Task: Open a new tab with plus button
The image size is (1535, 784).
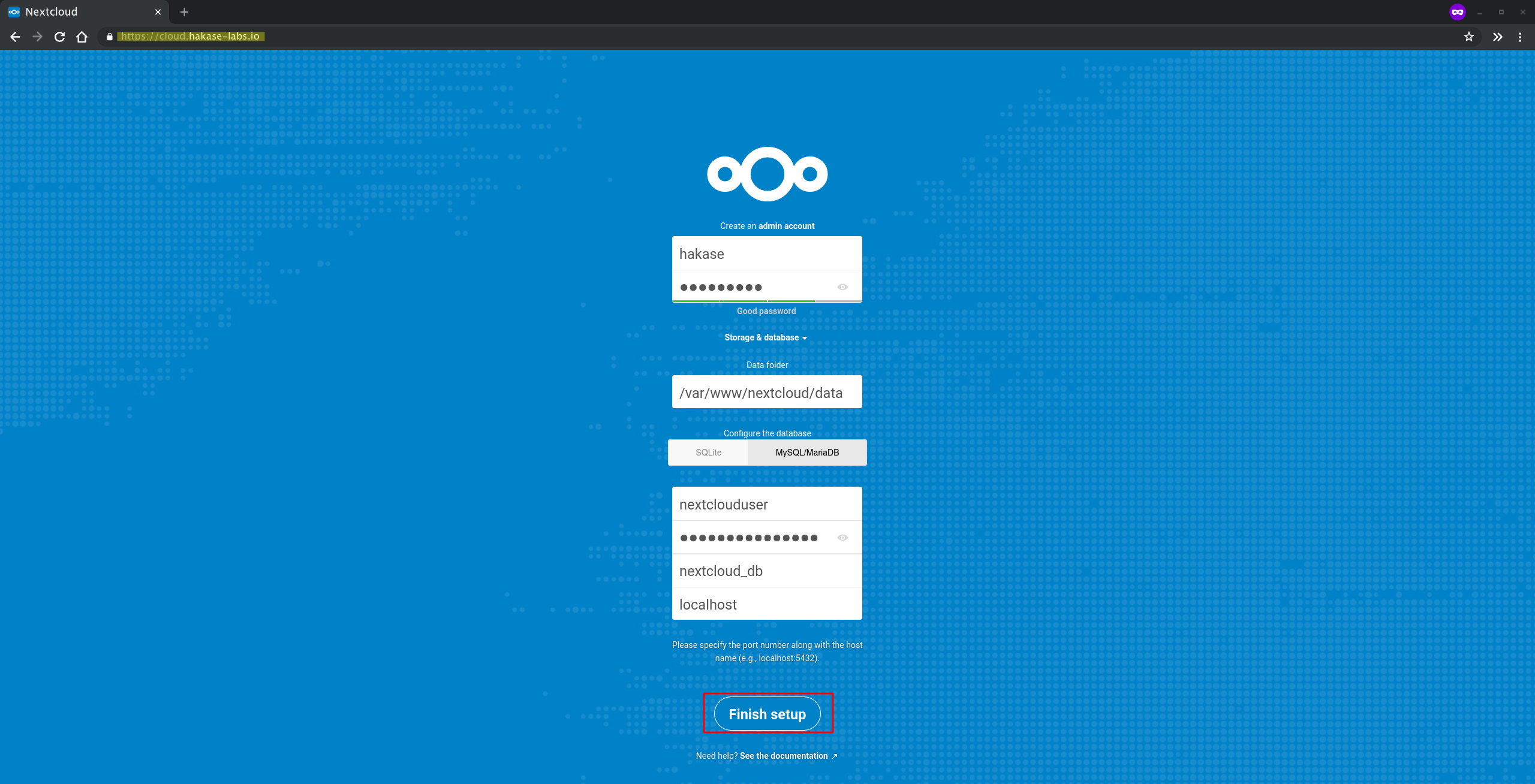Action: coord(184,12)
